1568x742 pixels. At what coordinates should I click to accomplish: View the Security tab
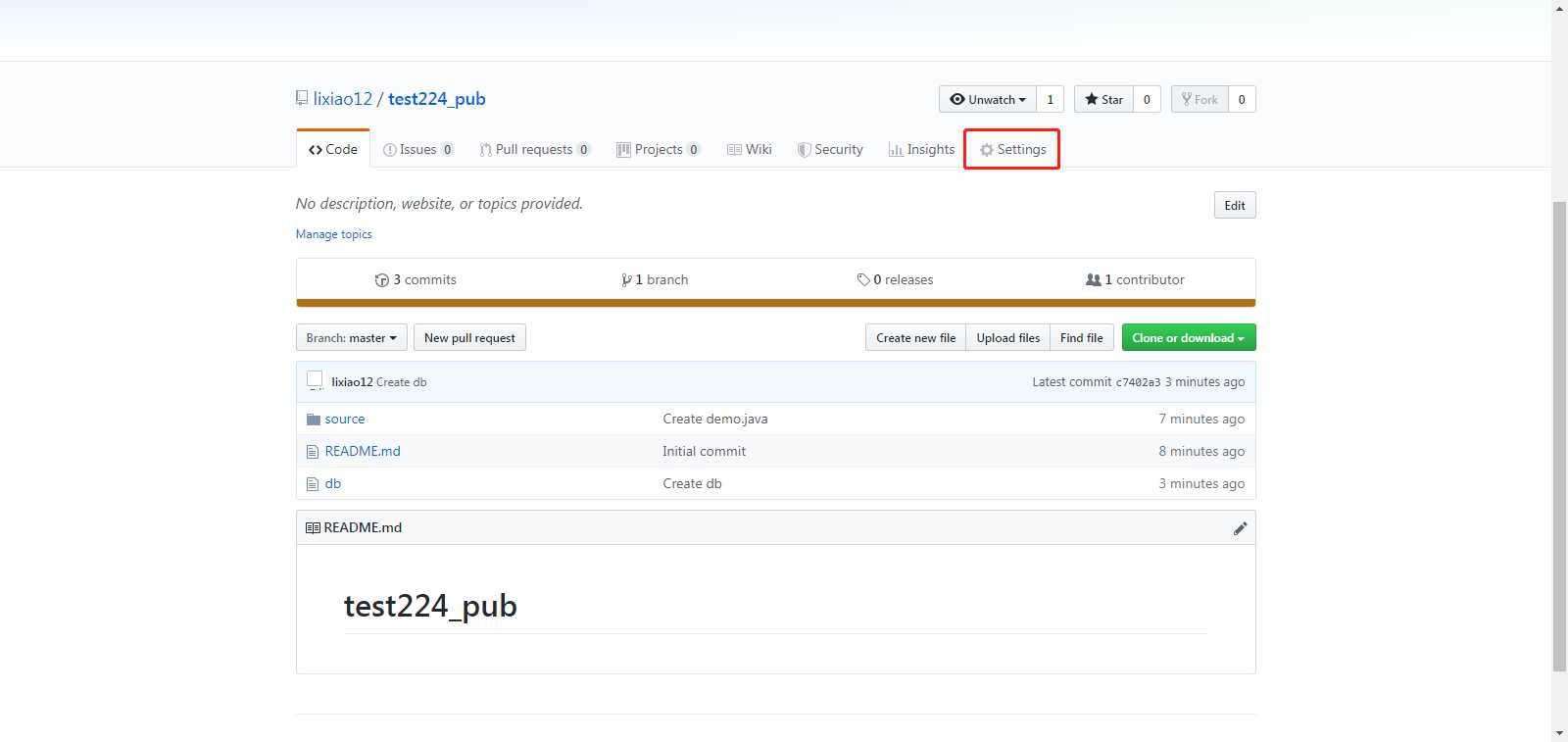click(830, 149)
